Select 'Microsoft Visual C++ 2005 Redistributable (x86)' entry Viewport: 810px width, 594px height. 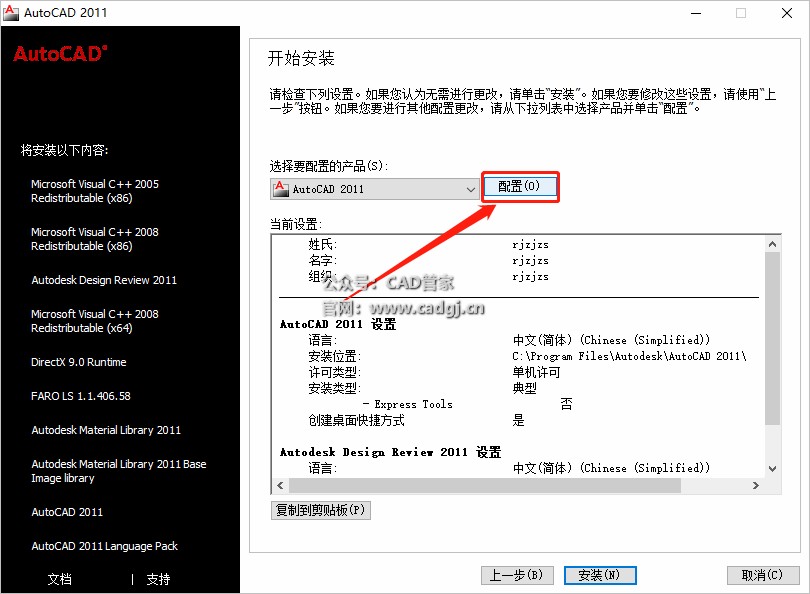pyautogui.click(x=95, y=191)
